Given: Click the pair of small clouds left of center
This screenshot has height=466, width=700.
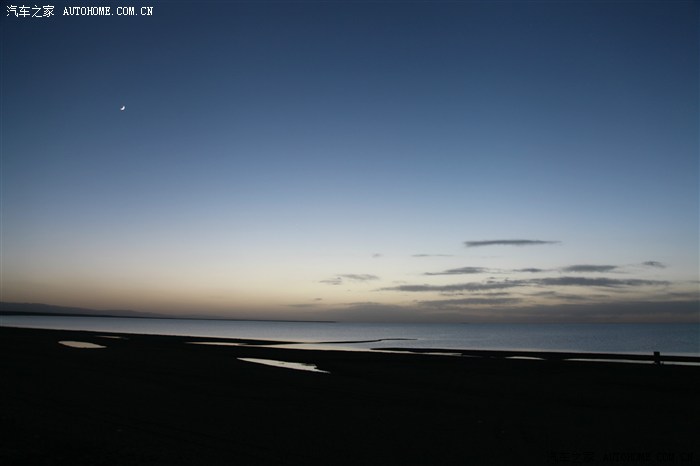Looking at the screenshot, I should tap(350, 278).
